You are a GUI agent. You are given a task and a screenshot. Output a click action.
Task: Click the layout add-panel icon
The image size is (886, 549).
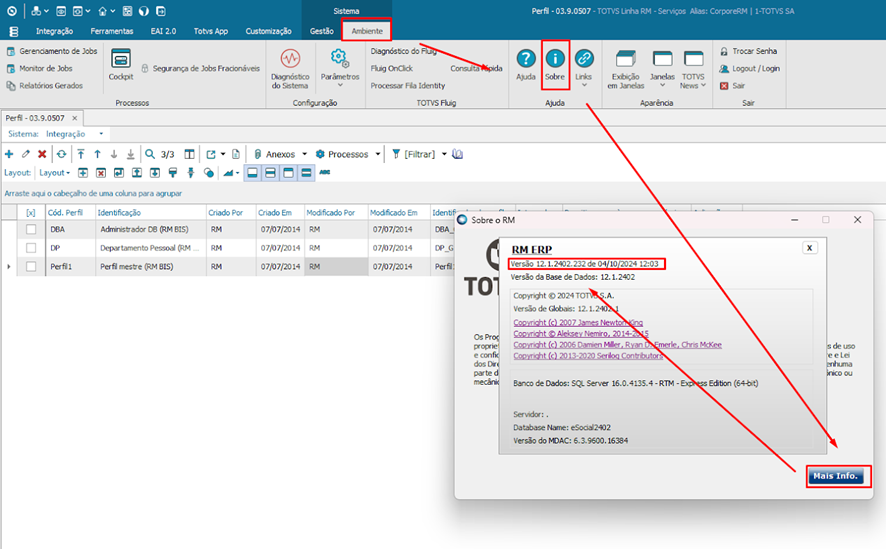tap(82, 173)
